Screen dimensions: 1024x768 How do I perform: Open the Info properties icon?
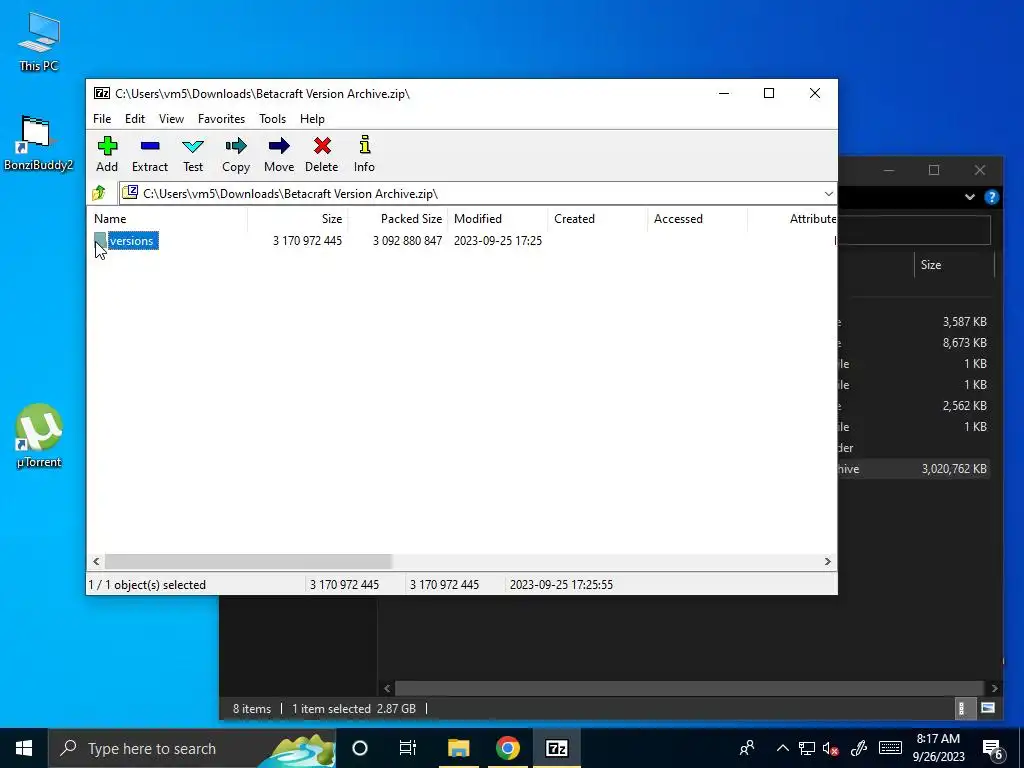pos(364,154)
